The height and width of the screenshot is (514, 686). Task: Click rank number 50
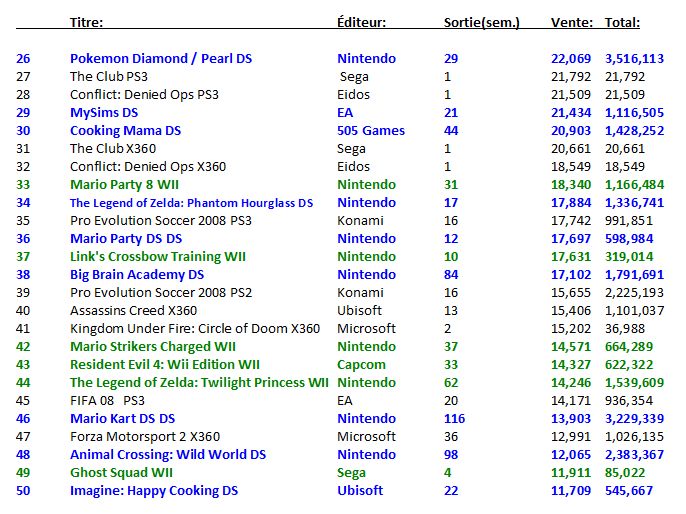(x=23, y=491)
